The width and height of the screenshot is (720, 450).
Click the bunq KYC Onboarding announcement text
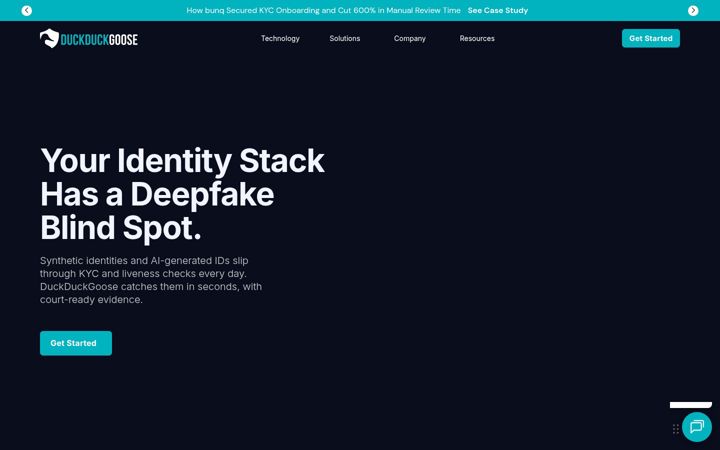323,11
